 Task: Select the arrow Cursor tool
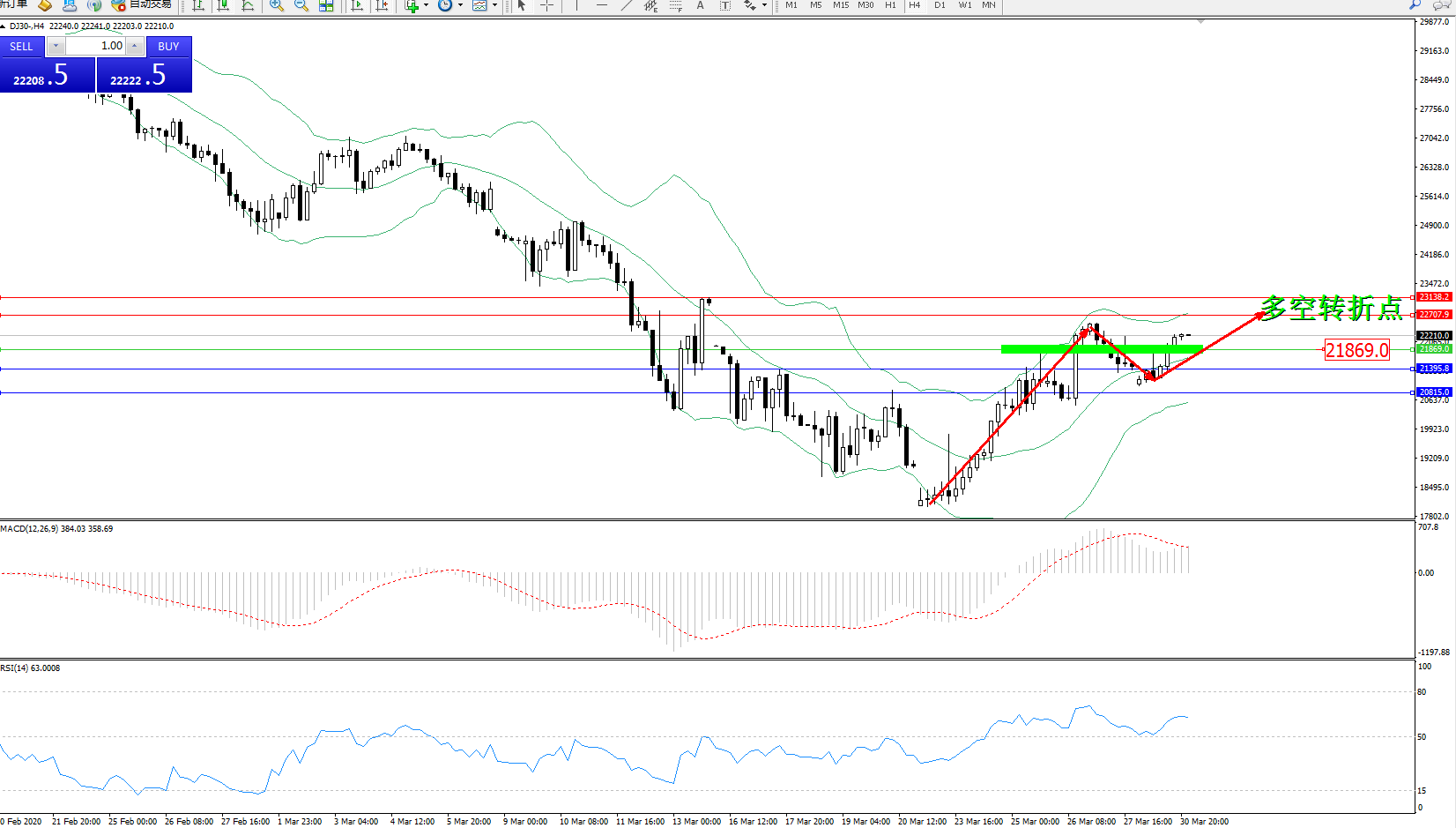pos(522,5)
